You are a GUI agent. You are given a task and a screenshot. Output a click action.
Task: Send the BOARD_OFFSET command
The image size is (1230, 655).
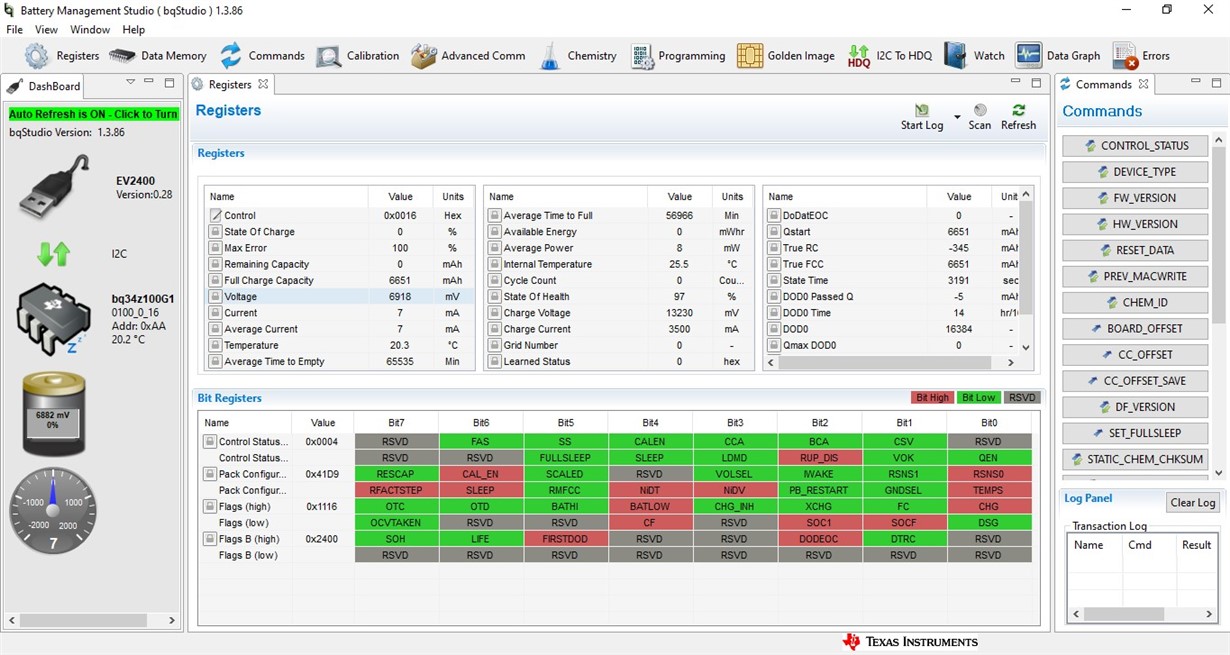(x=1135, y=328)
